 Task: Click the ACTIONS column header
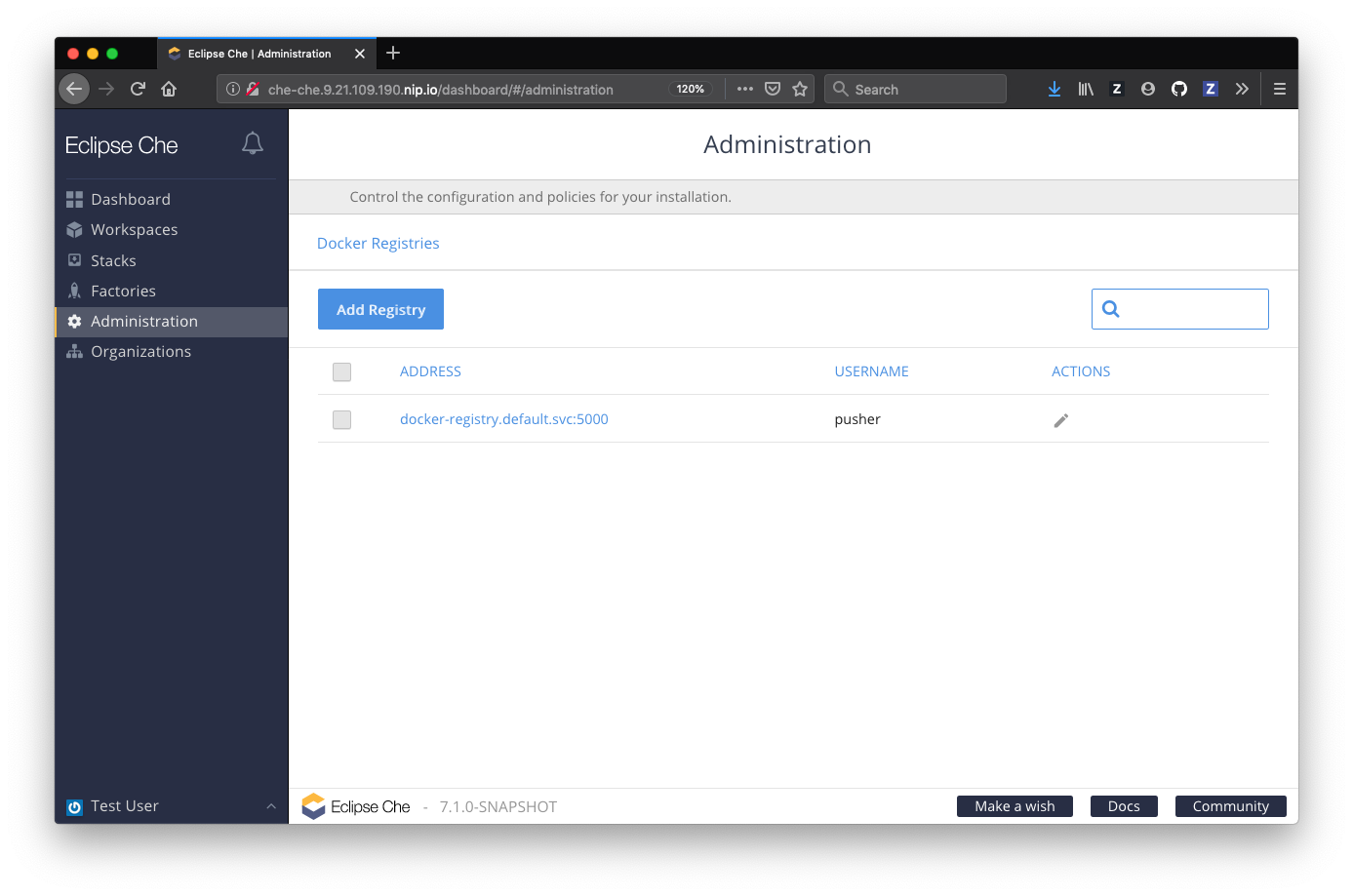pos(1081,371)
